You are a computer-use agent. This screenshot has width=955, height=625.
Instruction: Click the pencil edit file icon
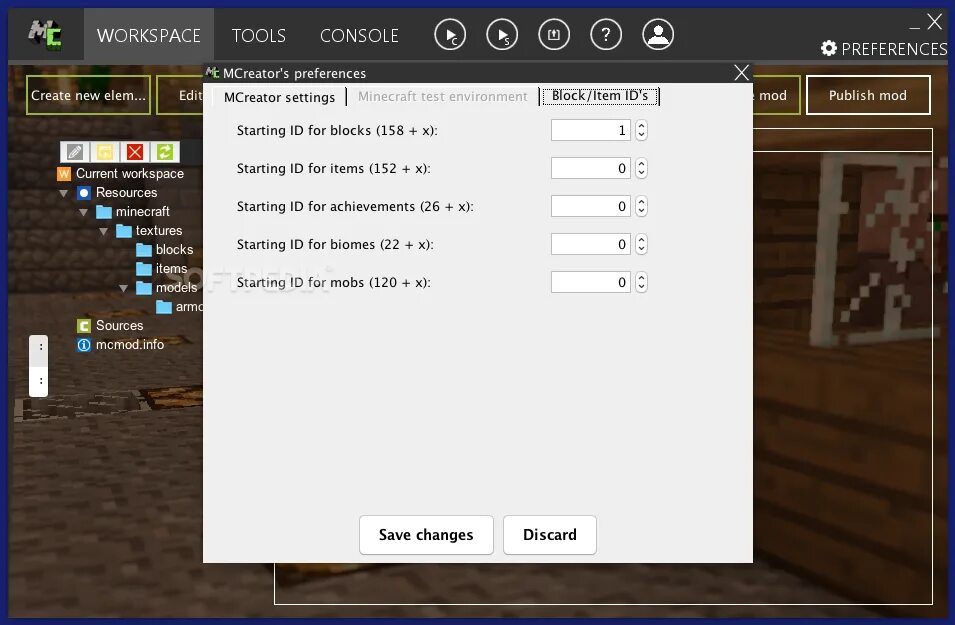pos(75,152)
